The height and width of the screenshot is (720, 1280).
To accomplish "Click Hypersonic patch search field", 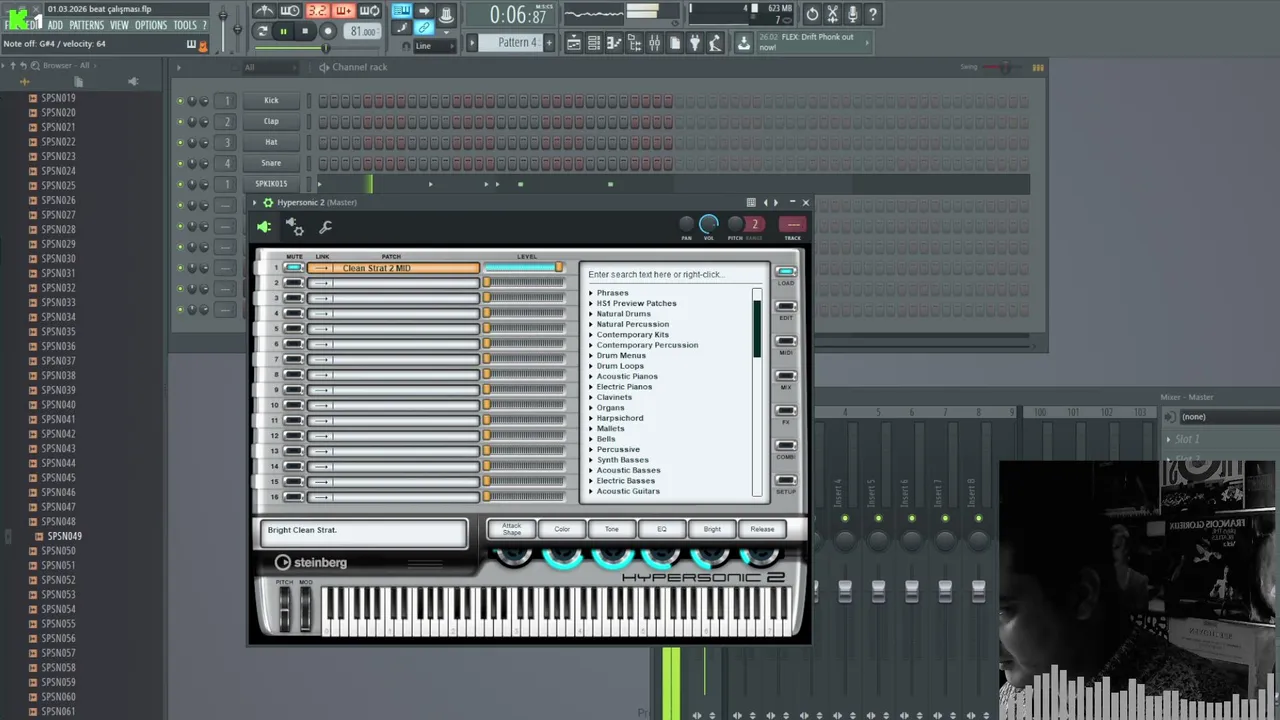I will click(x=675, y=274).
